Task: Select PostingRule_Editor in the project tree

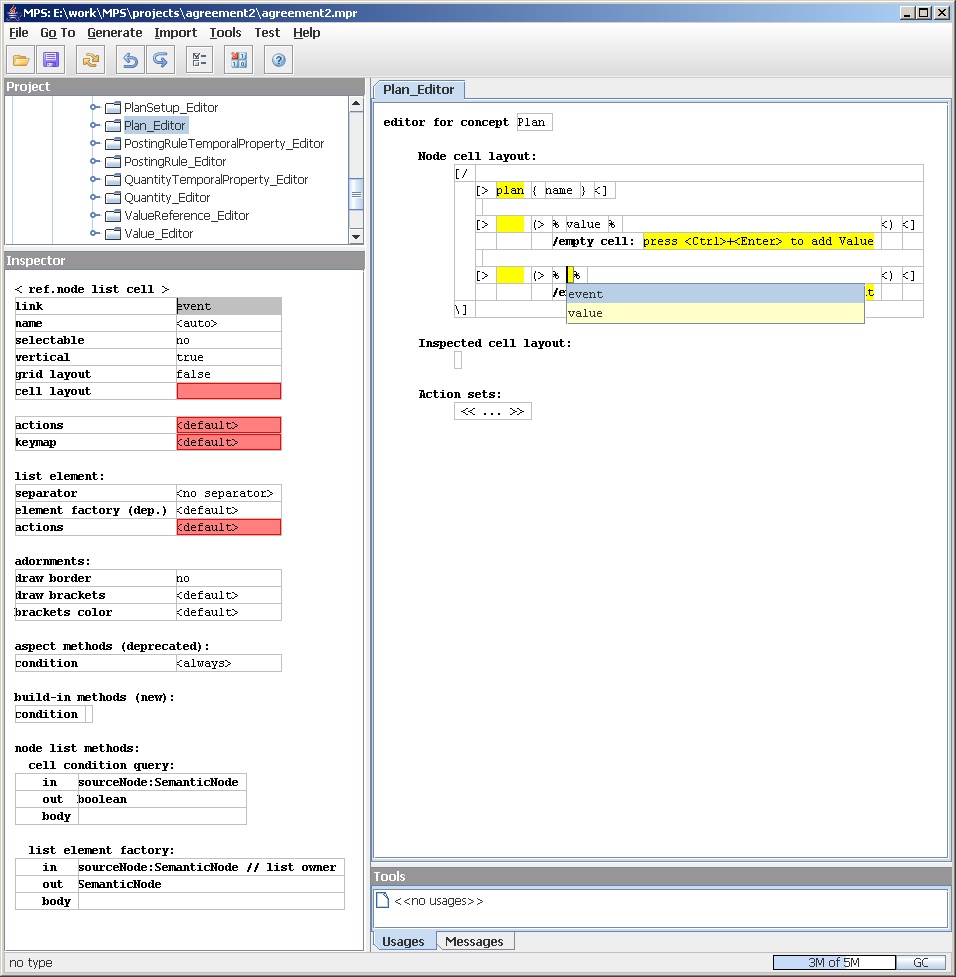Action: click(x=175, y=162)
